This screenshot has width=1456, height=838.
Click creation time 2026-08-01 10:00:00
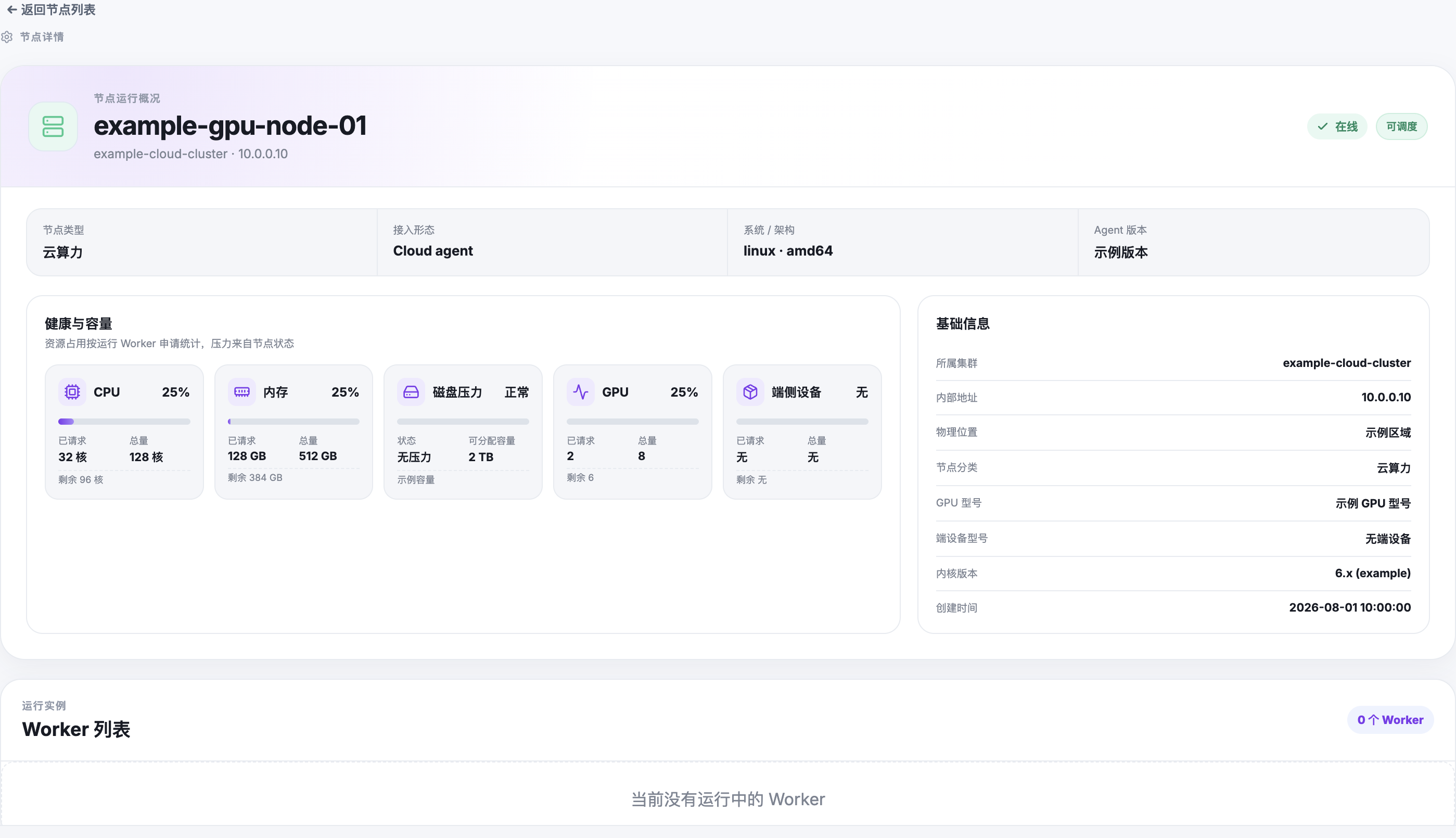[x=1349, y=608]
